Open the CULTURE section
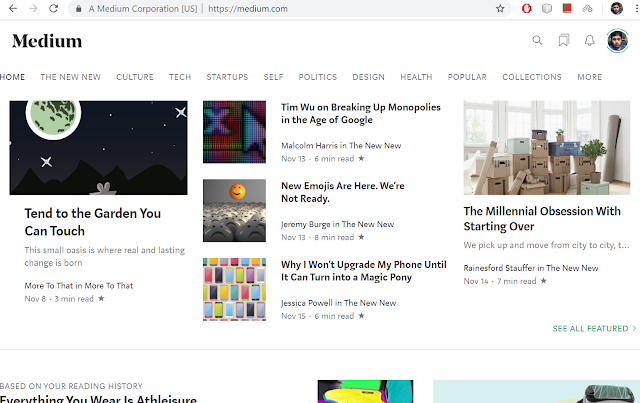Image resolution: width=640 pixels, height=403 pixels. [135, 77]
